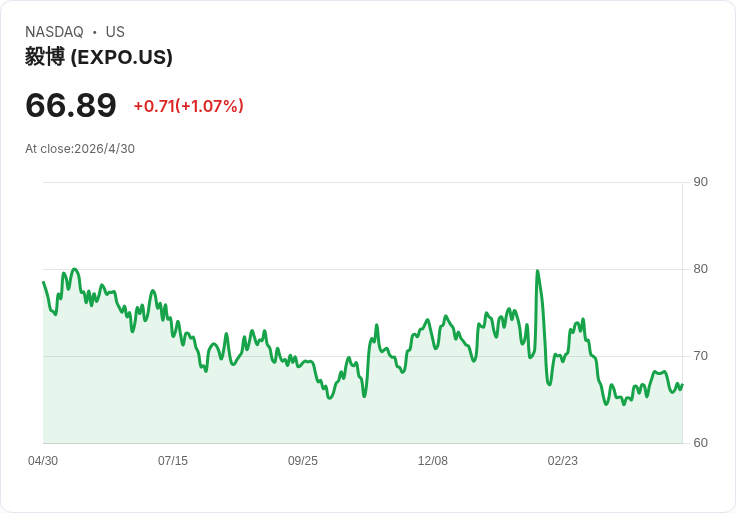736x513 pixels.
Task: Click the 60 price axis label
Action: pos(700,443)
